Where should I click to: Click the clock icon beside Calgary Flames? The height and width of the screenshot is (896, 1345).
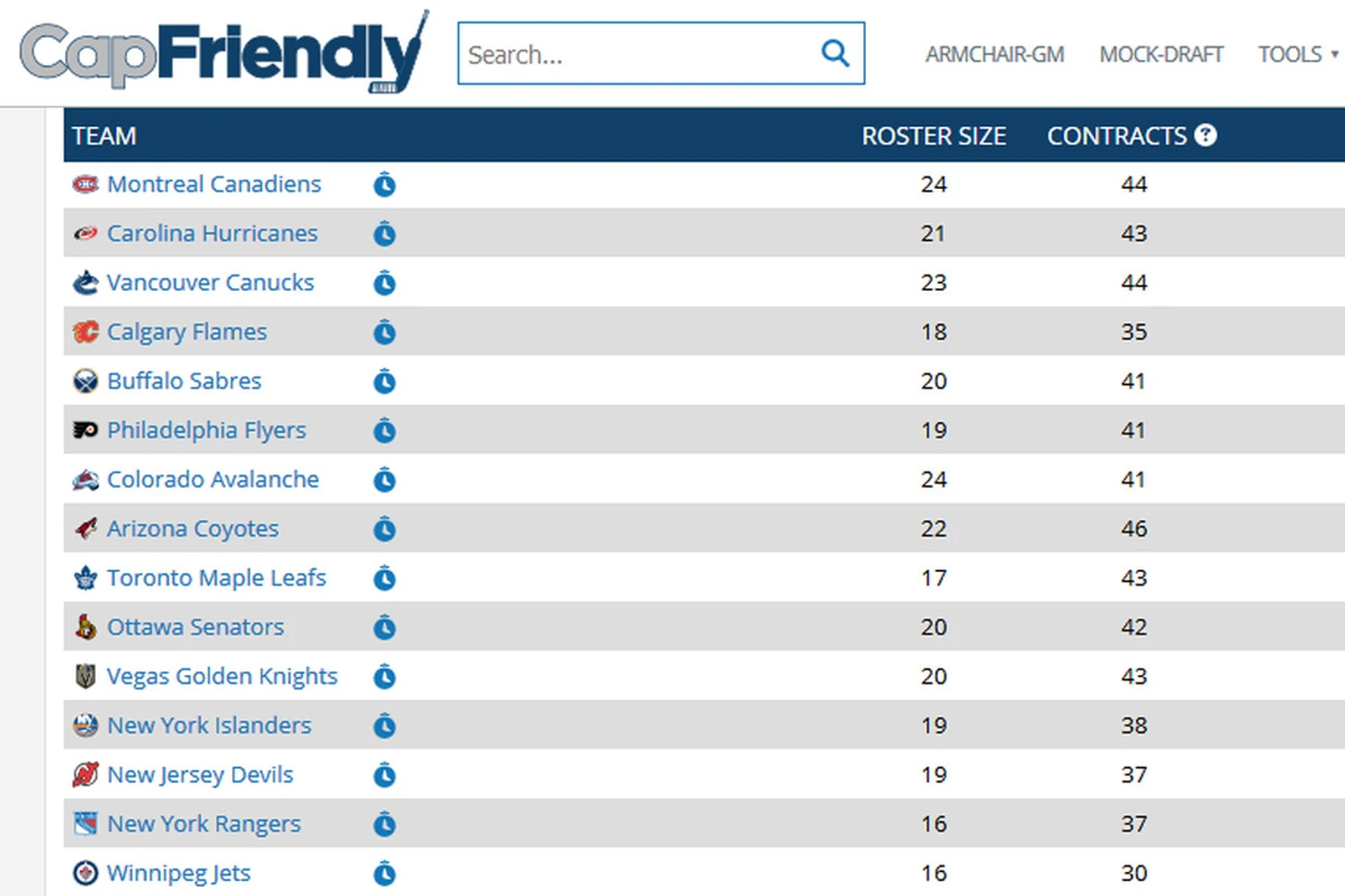tap(384, 332)
